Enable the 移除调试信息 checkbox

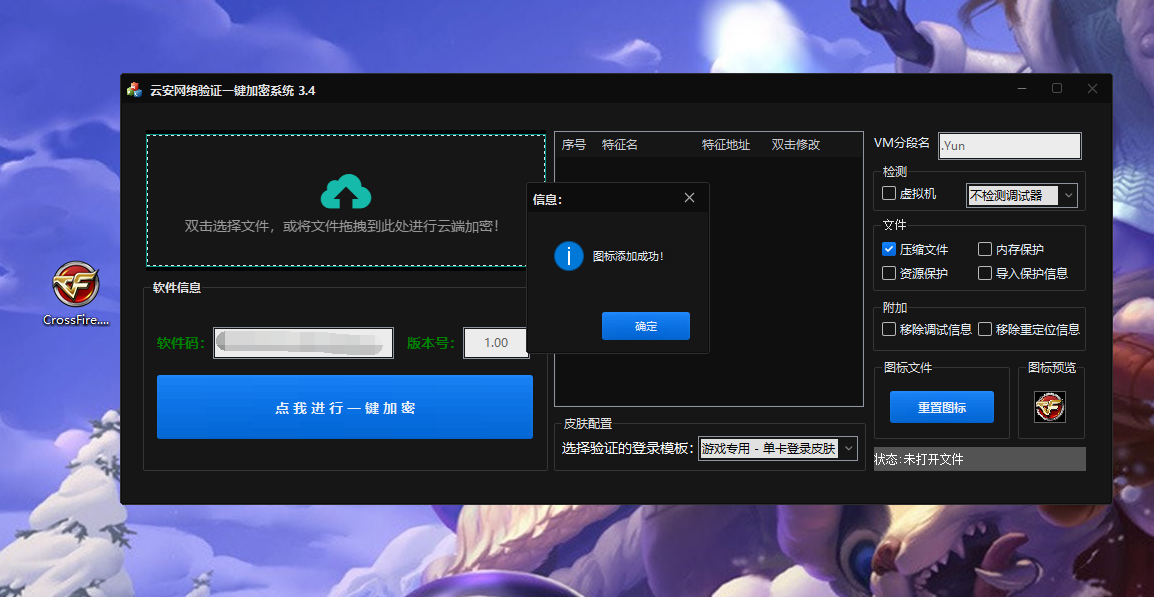click(888, 329)
